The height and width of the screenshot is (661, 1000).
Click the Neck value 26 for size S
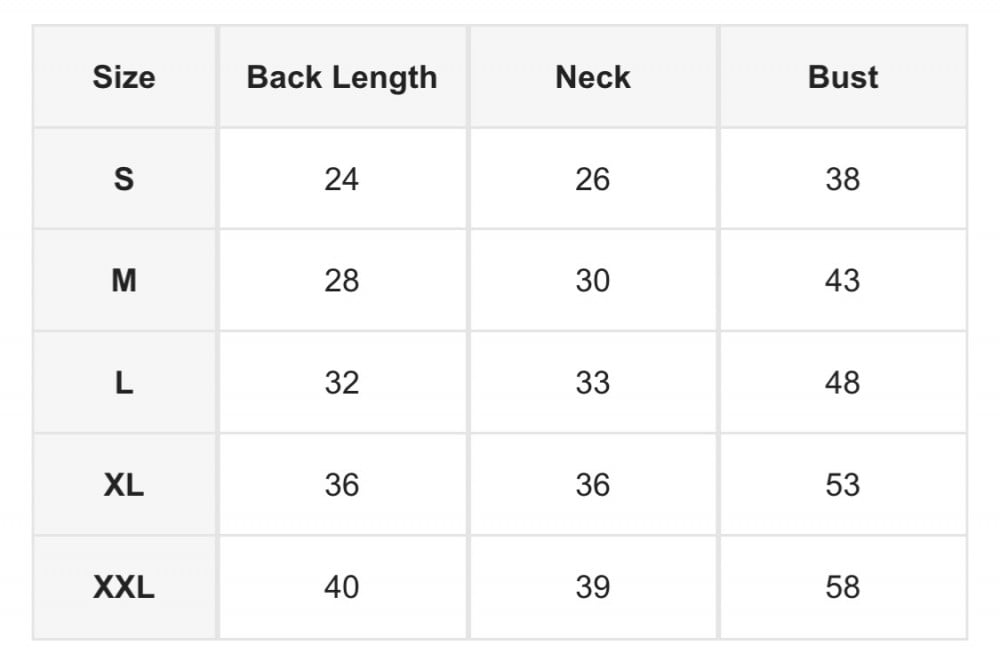point(593,180)
